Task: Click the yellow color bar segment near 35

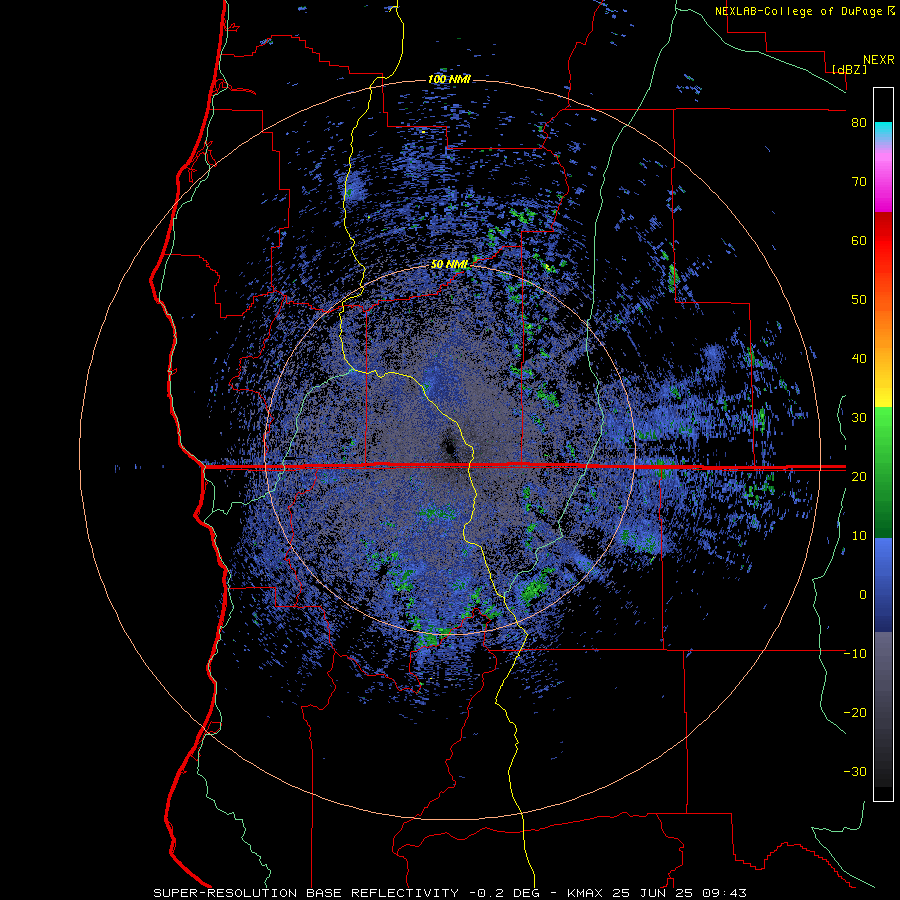Action: tap(883, 390)
